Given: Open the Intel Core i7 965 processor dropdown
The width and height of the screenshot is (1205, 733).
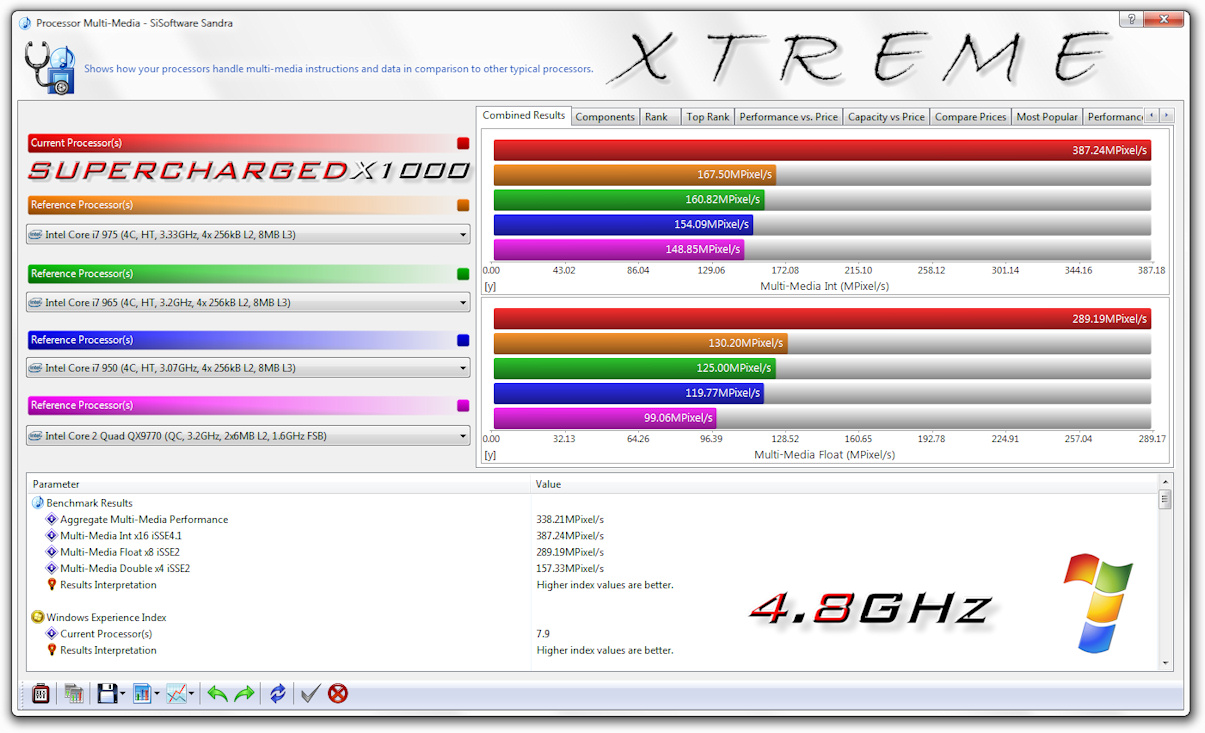Looking at the screenshot, I should point(248,302).
